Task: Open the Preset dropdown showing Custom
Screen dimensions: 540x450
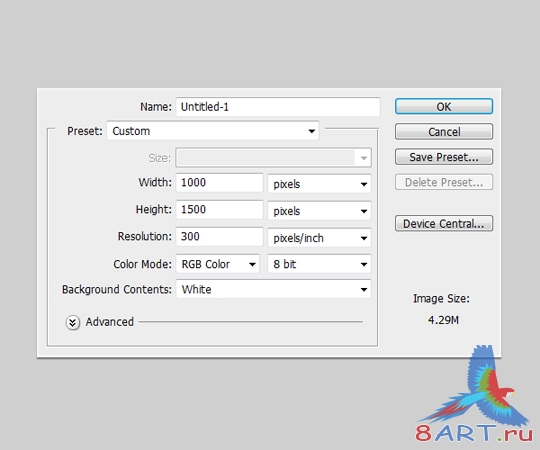Action: (x=213, y=131)
